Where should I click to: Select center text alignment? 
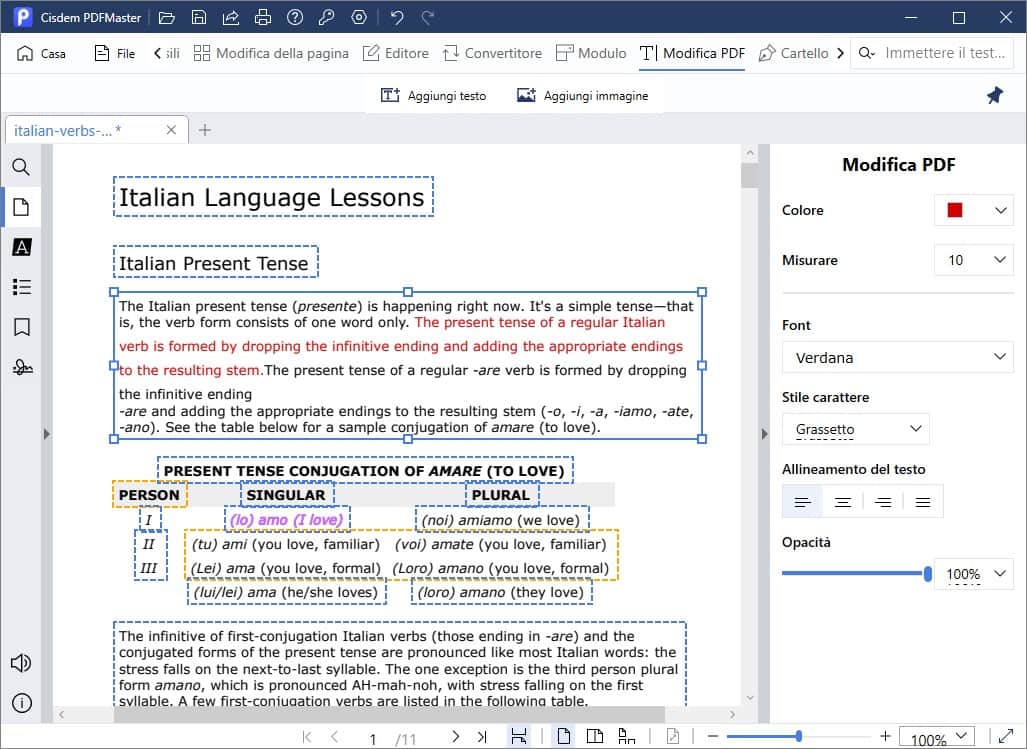tap(843, 502)
